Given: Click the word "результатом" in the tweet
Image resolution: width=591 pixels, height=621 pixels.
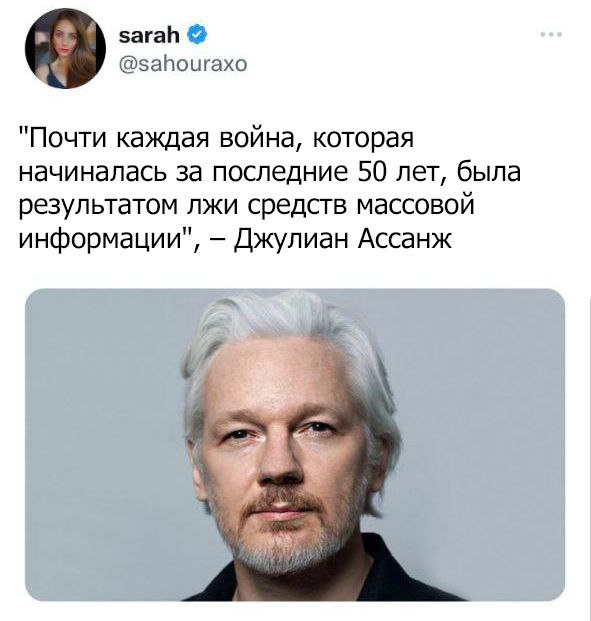Looking at the screenshot, I should tap(99, 206).
